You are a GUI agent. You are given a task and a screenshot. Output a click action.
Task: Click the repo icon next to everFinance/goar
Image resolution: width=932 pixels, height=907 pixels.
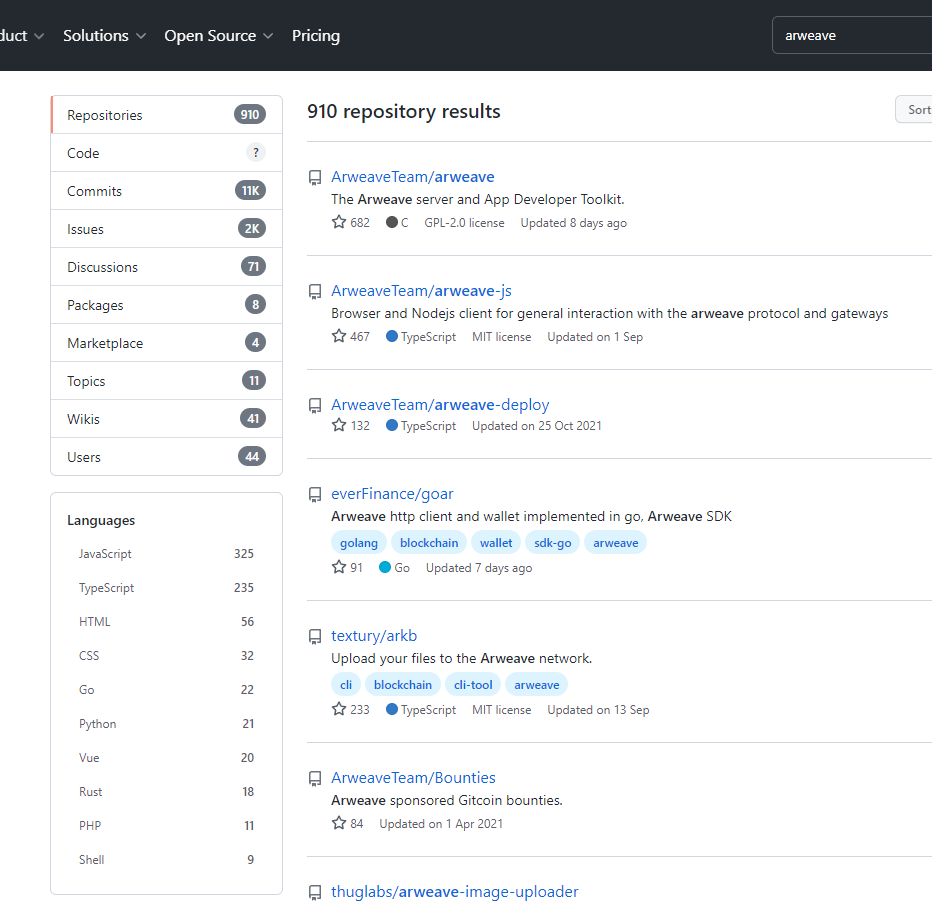[314, 494]
